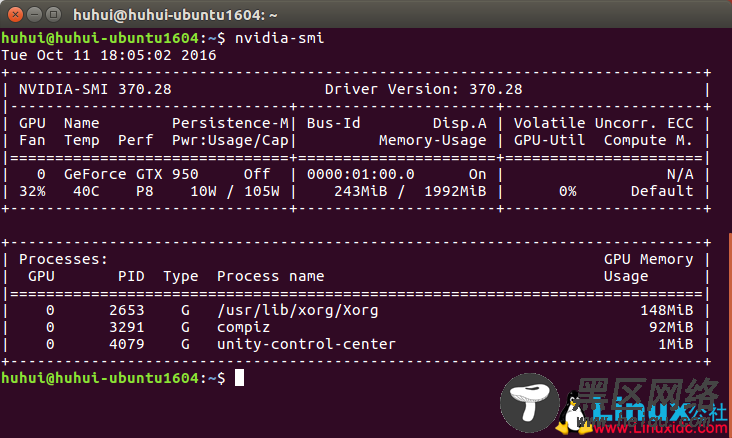Viewport: 732px width, 438px height.
Task: Click NVIDIA-SMI 370.28 header text
Action: click(x=95, y=89)
